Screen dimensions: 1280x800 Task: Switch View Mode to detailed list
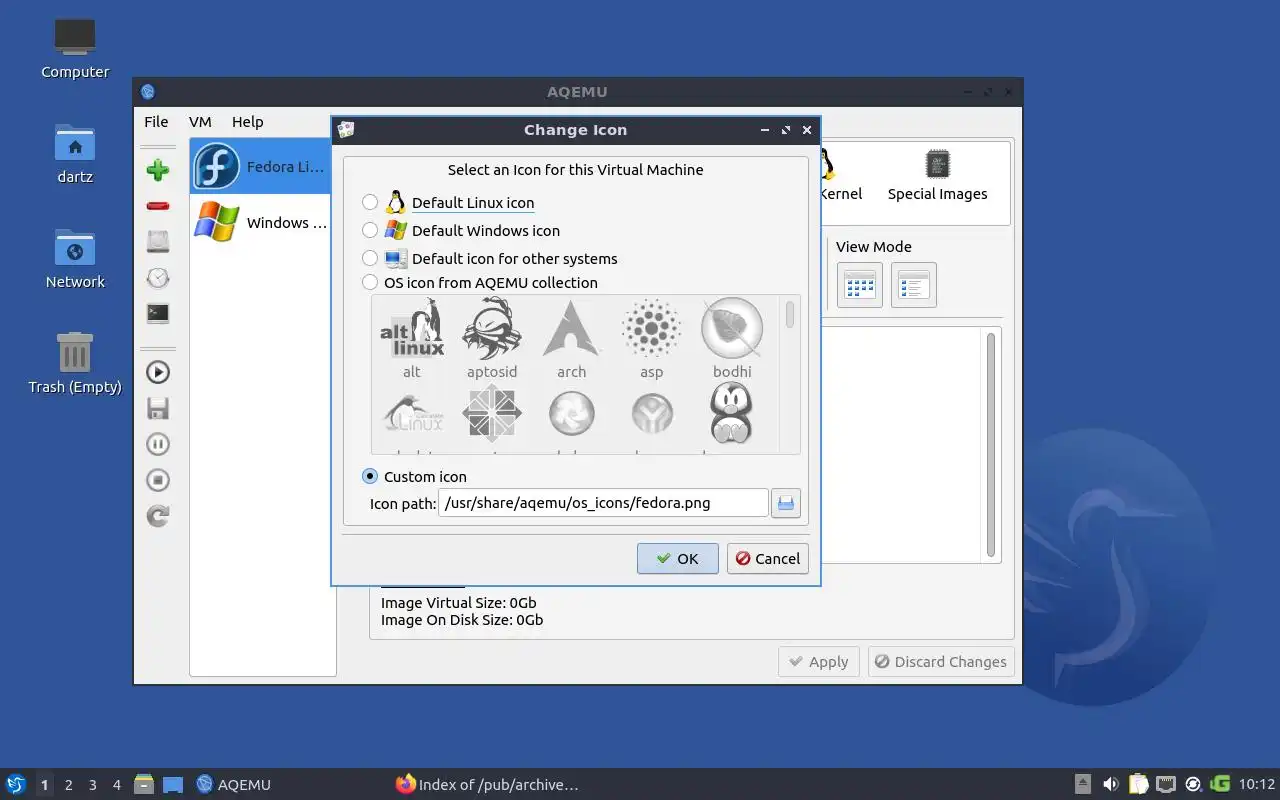click(x=914, y=285)
